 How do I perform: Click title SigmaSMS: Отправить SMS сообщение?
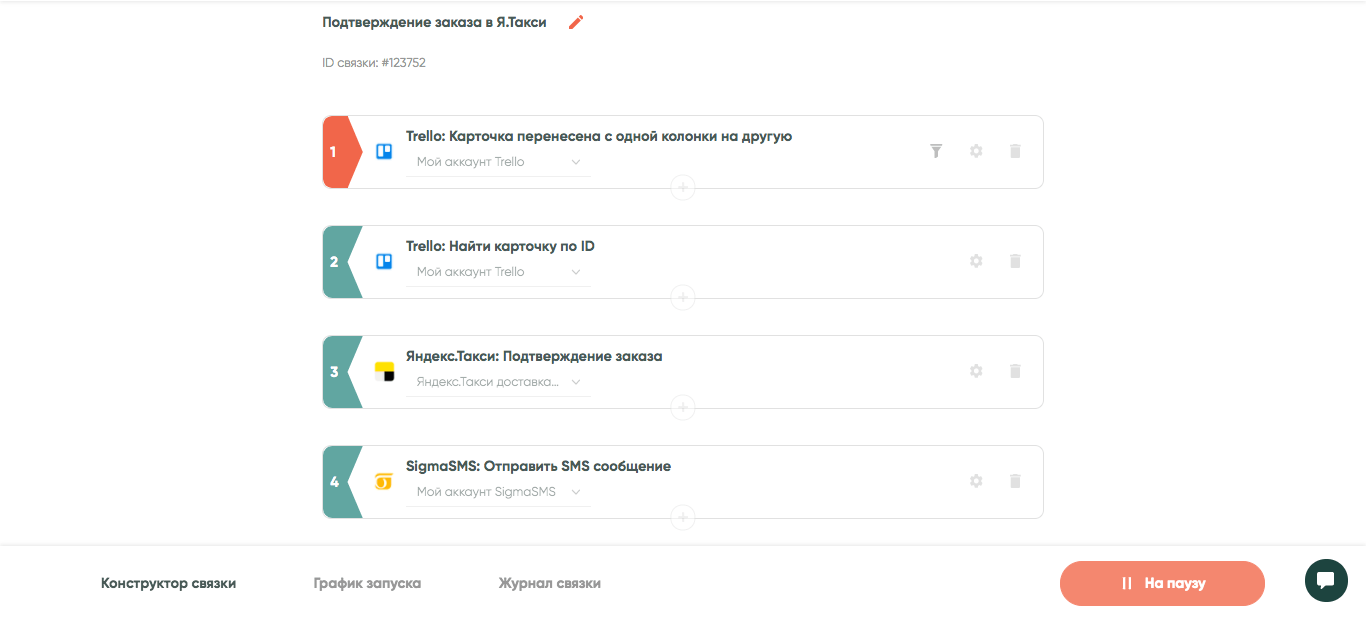(538, 466)
